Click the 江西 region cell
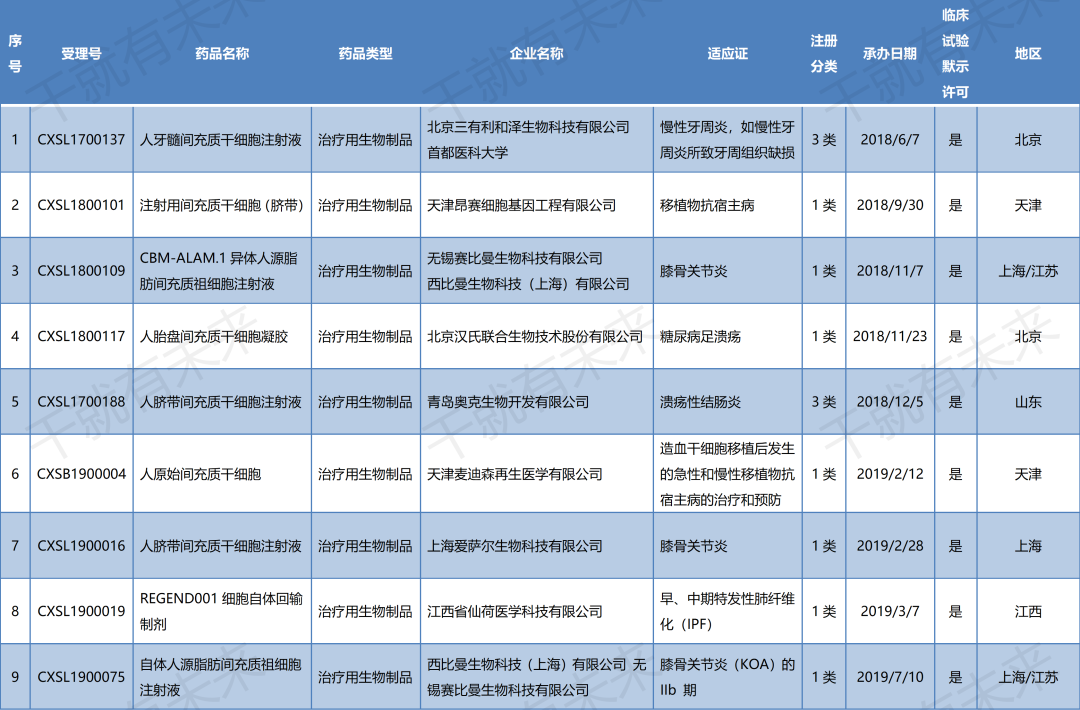Image resolution: width=1080 pixels, height=710 pixels. (x=1027, y=611)
